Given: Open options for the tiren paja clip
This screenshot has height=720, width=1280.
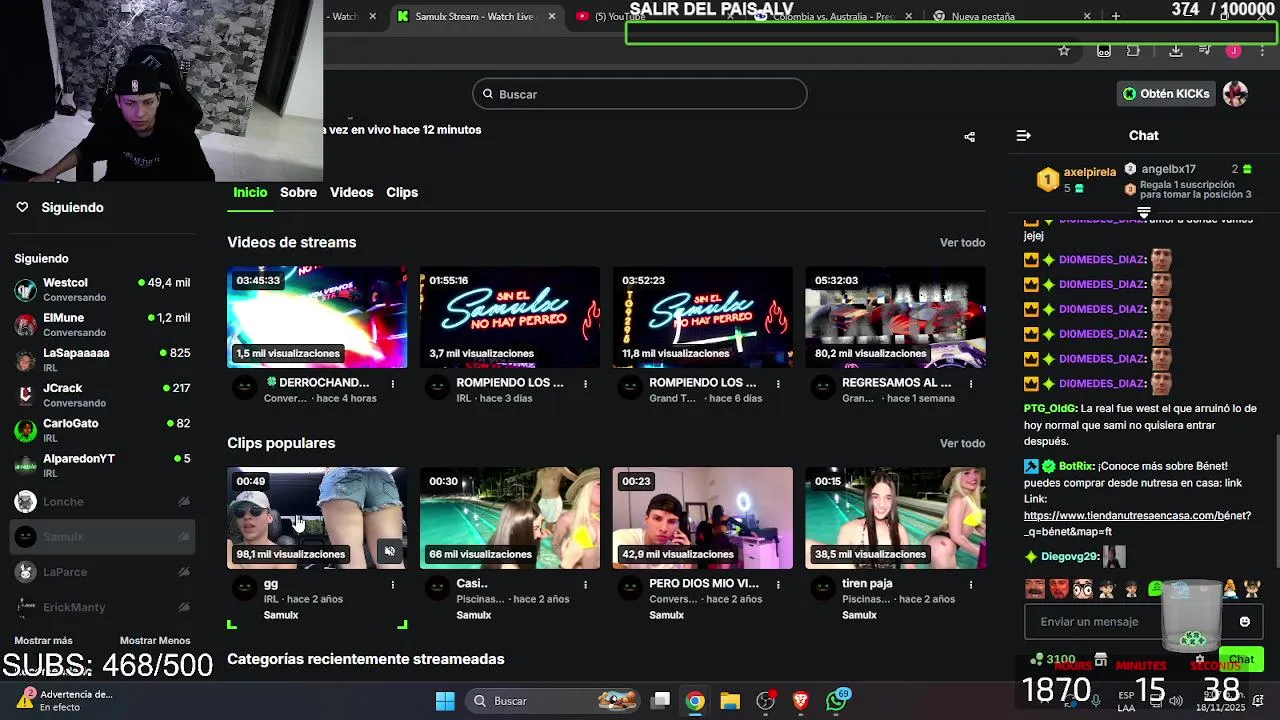Looking at the screenshot, I should tap(971, 584).
